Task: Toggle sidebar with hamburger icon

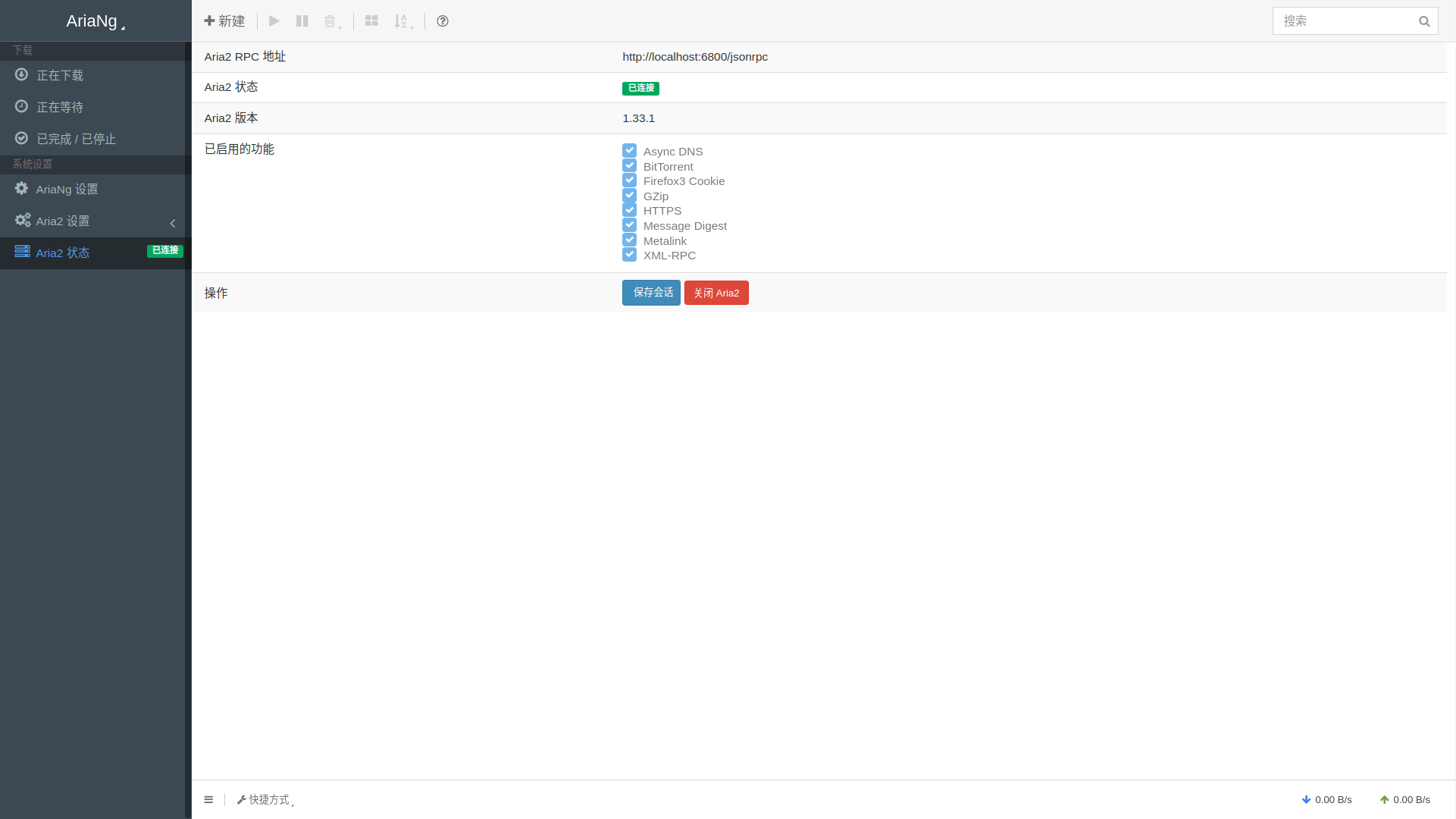Action: 208,799
